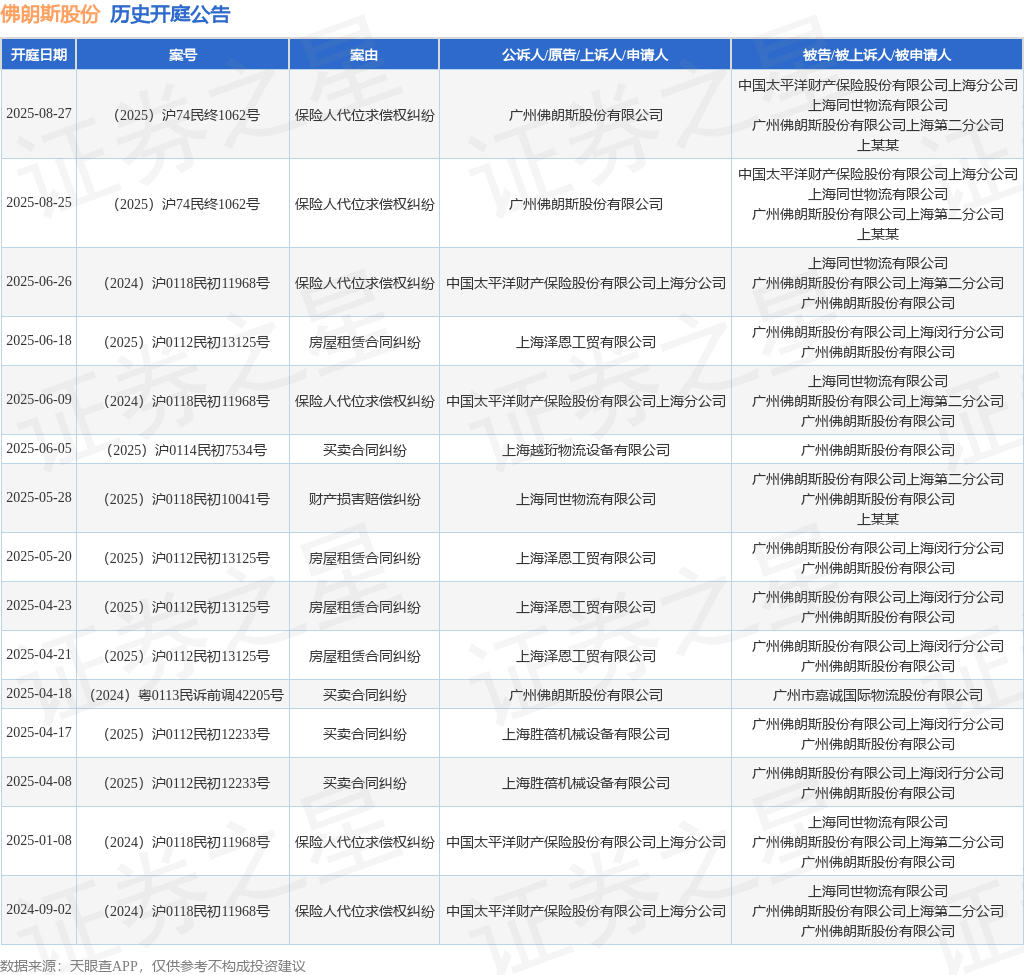The width and height of the screenshot is (1024, 975).
Task: Click 上海第二分公司 defendant in 2025-06-09 row
Action: point(878,401)
